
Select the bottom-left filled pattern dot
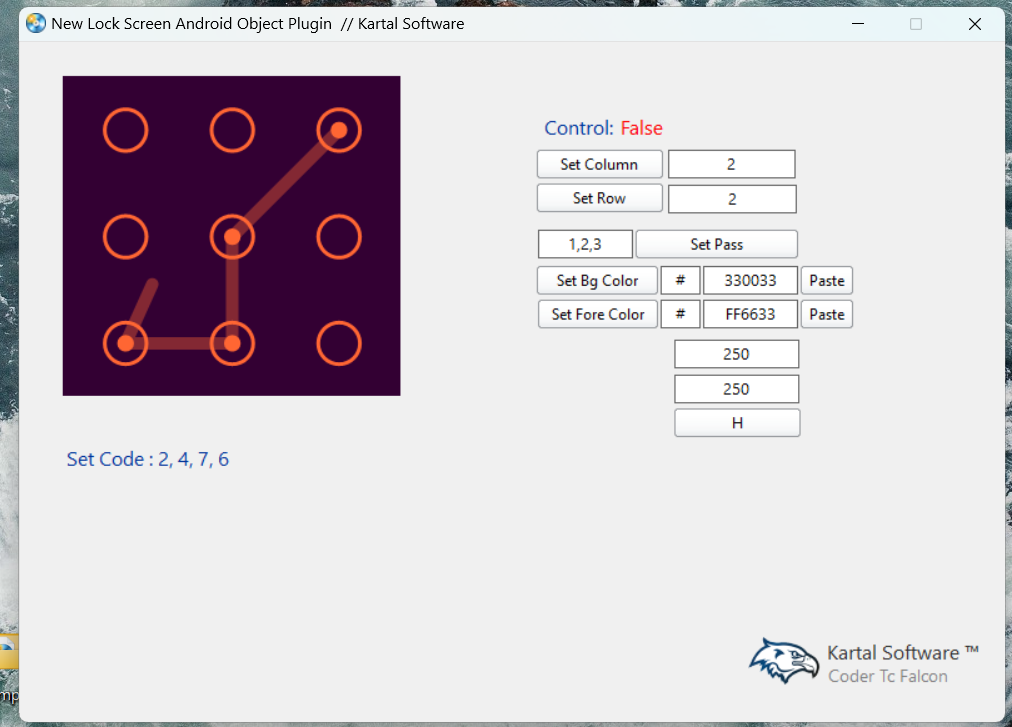(x=126, y=343)
